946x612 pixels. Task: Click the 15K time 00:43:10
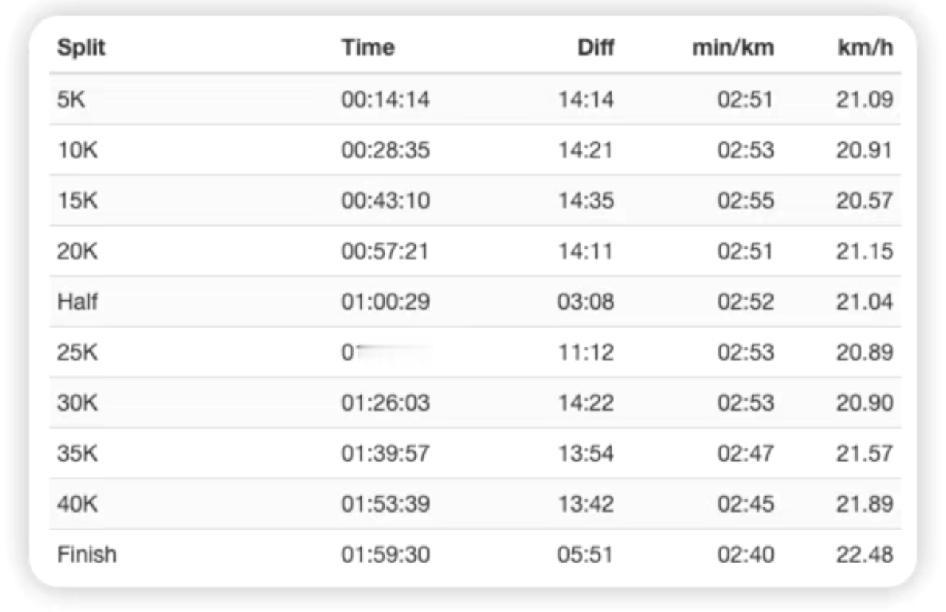point(385,201)
